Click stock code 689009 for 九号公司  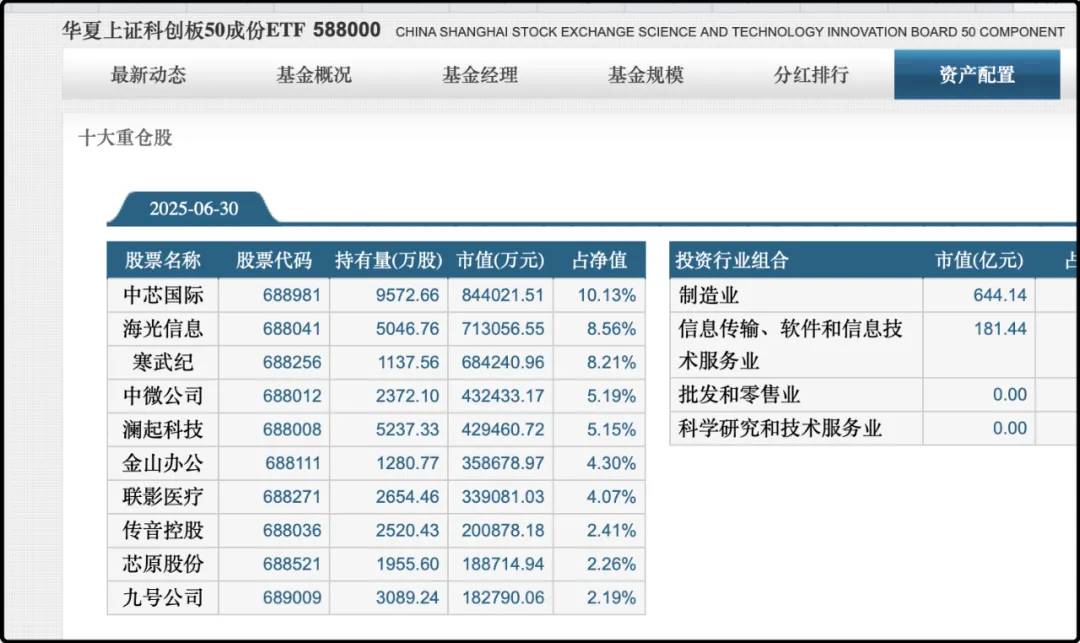[292, 598]
